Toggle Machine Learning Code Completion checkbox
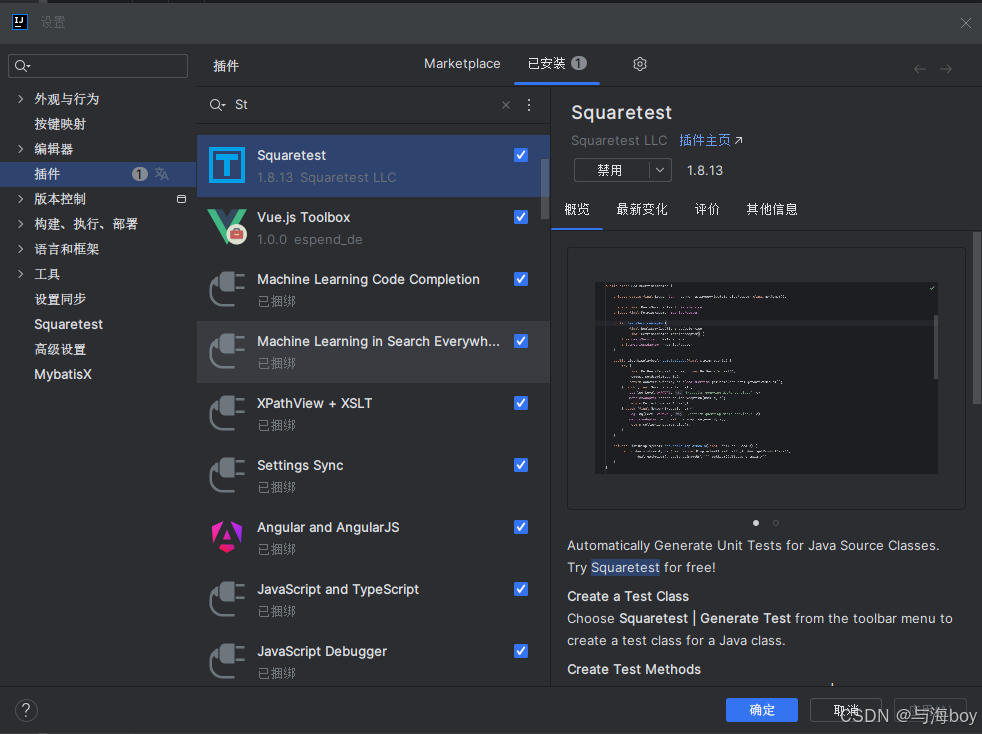 [x=521, y=279]
